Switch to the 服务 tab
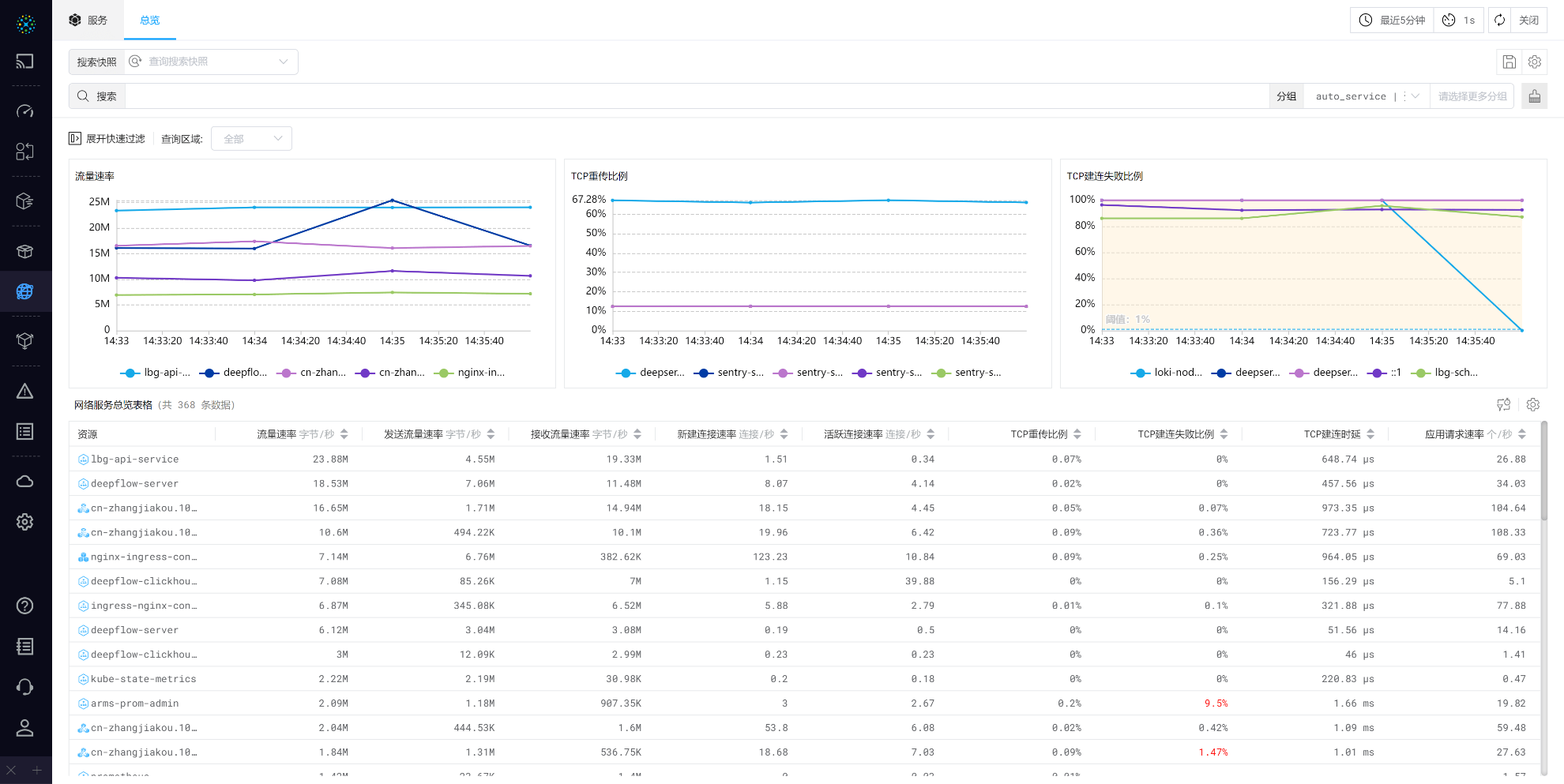Viewport: 1564px width, 784px height. click(88, 21)
